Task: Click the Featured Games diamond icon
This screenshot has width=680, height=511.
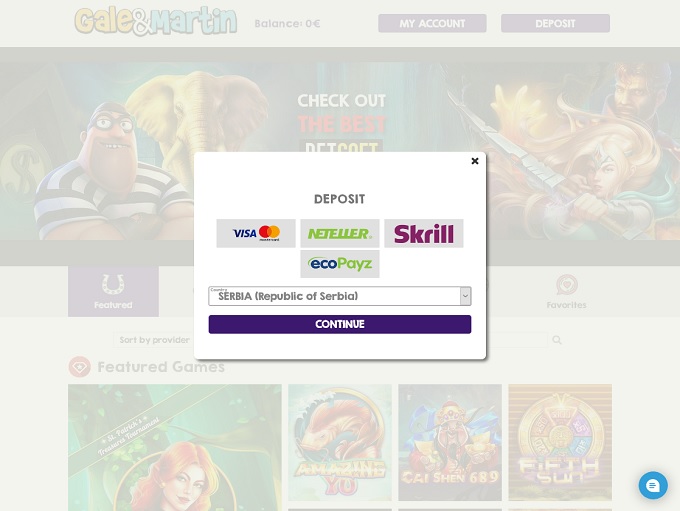Action: (x=79, y=367)
